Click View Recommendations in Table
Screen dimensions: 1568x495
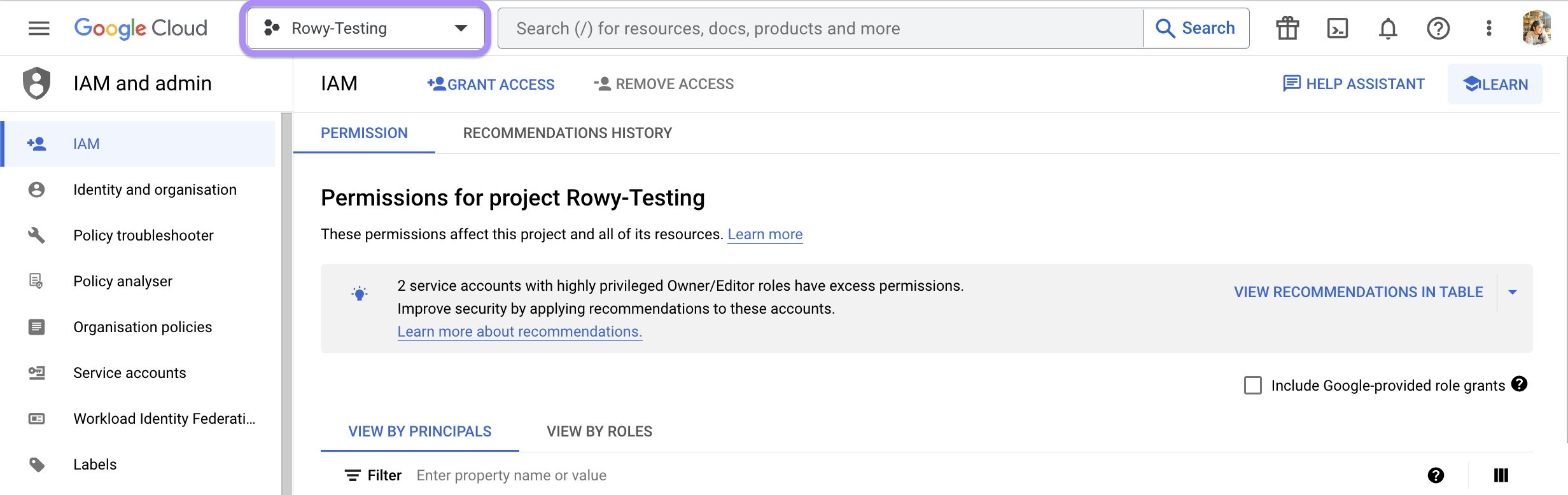(1358, 292)
